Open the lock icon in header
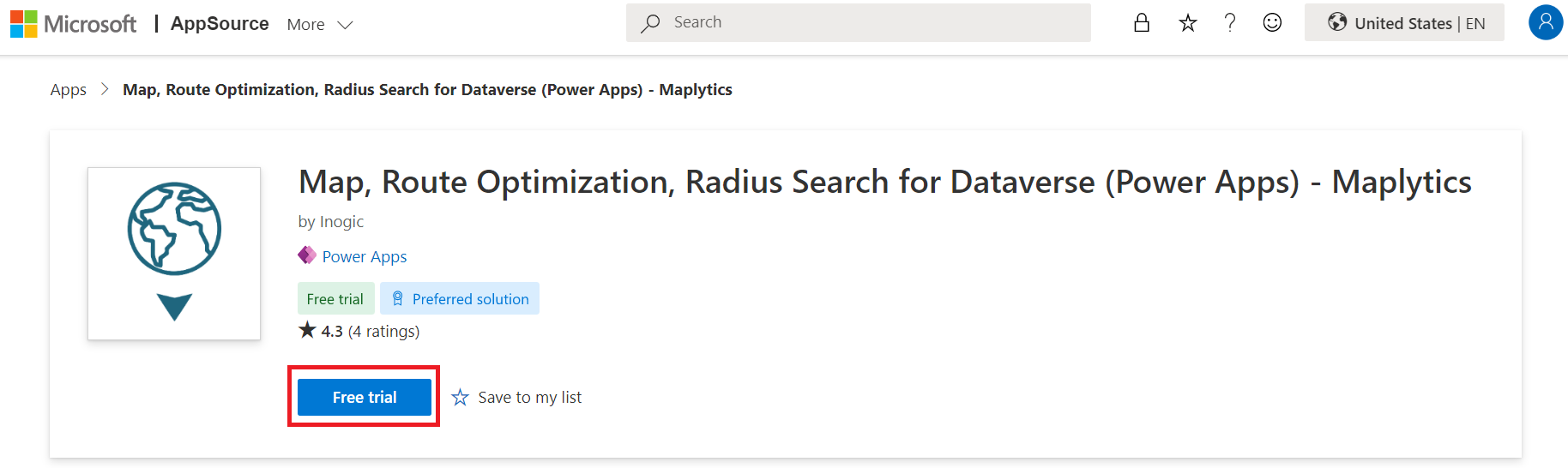The width and height of the screenshot is (1568, 468). [1141, 23]
